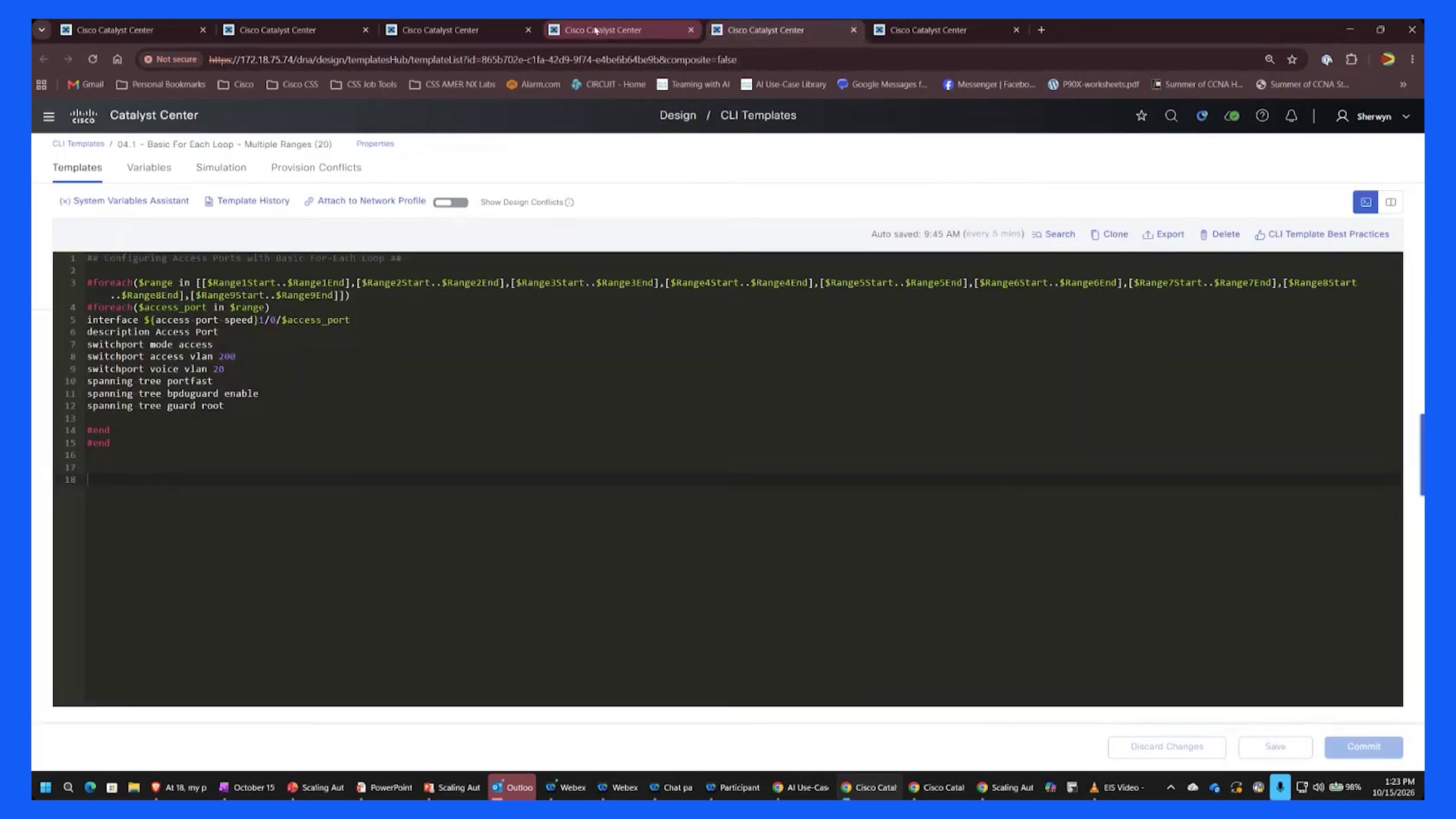Switch to split view layout icon
1456x819 pixels.
(x=1391, y=202)
